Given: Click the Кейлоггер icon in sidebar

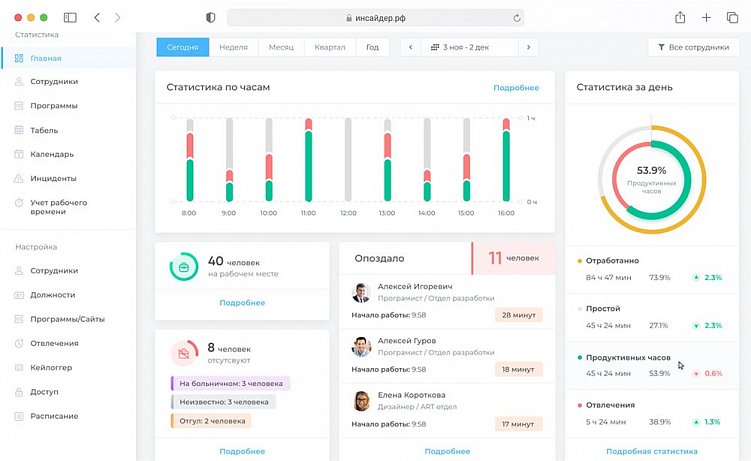Looking at the screenshot, I should (x=19, y=368).
